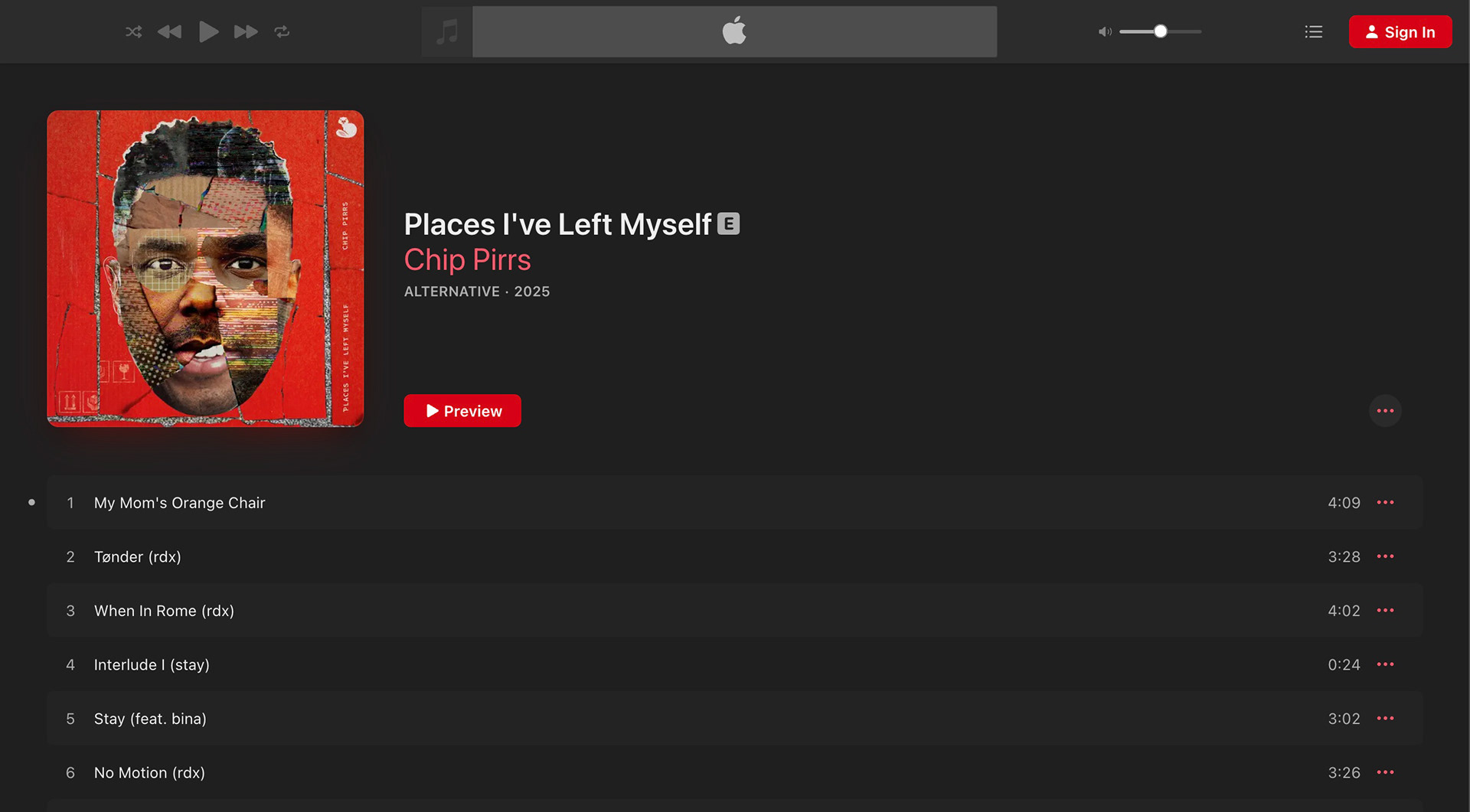Toggle playback with the main play control

click(x=208, y=31)
